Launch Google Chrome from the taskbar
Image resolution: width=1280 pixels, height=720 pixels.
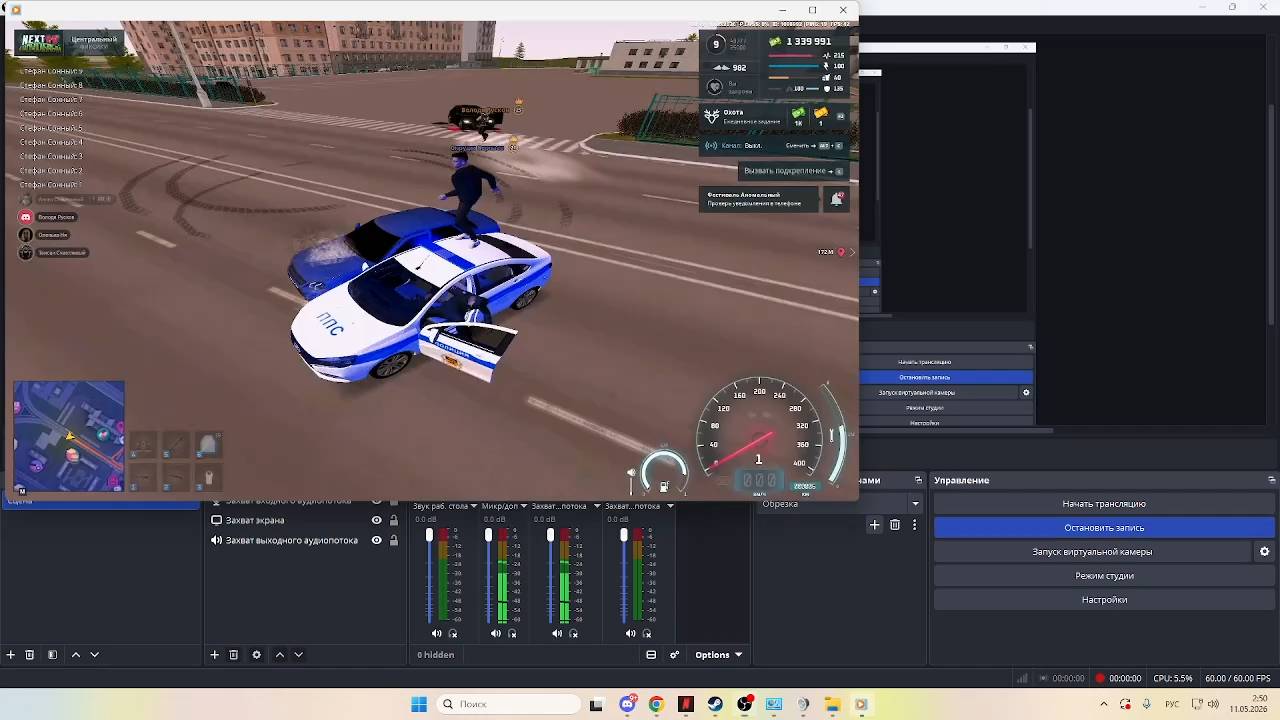pyautogui.click(x=656, y=704)
